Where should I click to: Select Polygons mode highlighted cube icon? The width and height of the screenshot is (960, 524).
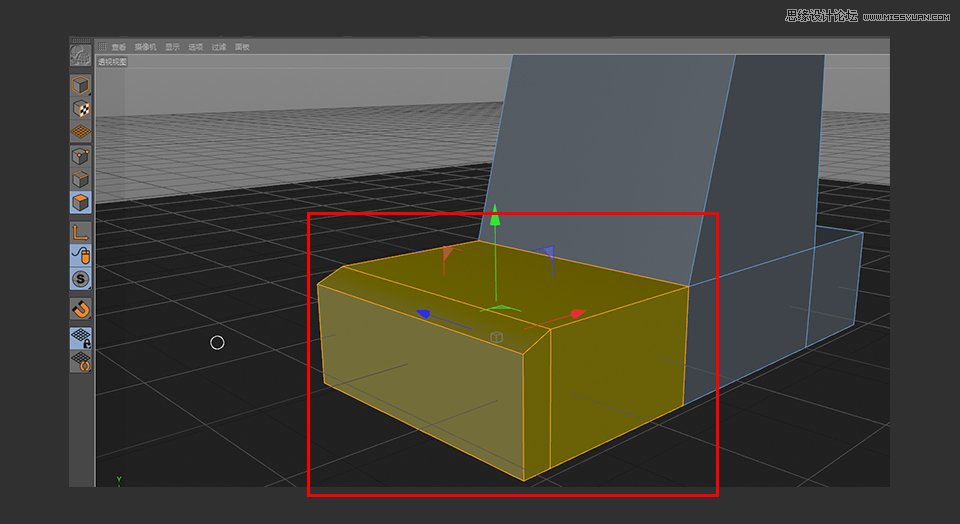(x=80, y=202)
